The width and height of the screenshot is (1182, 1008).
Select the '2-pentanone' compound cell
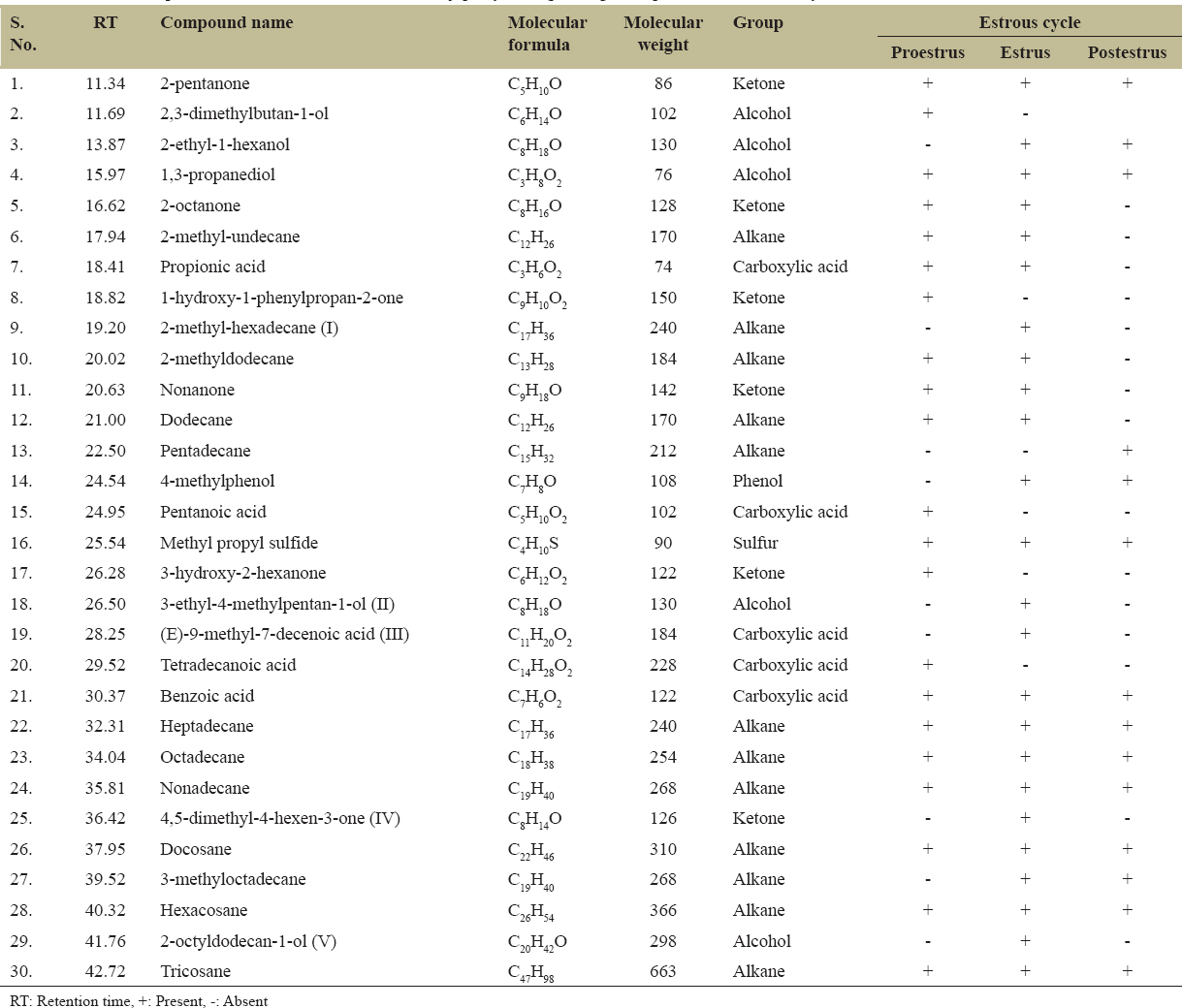205,83
